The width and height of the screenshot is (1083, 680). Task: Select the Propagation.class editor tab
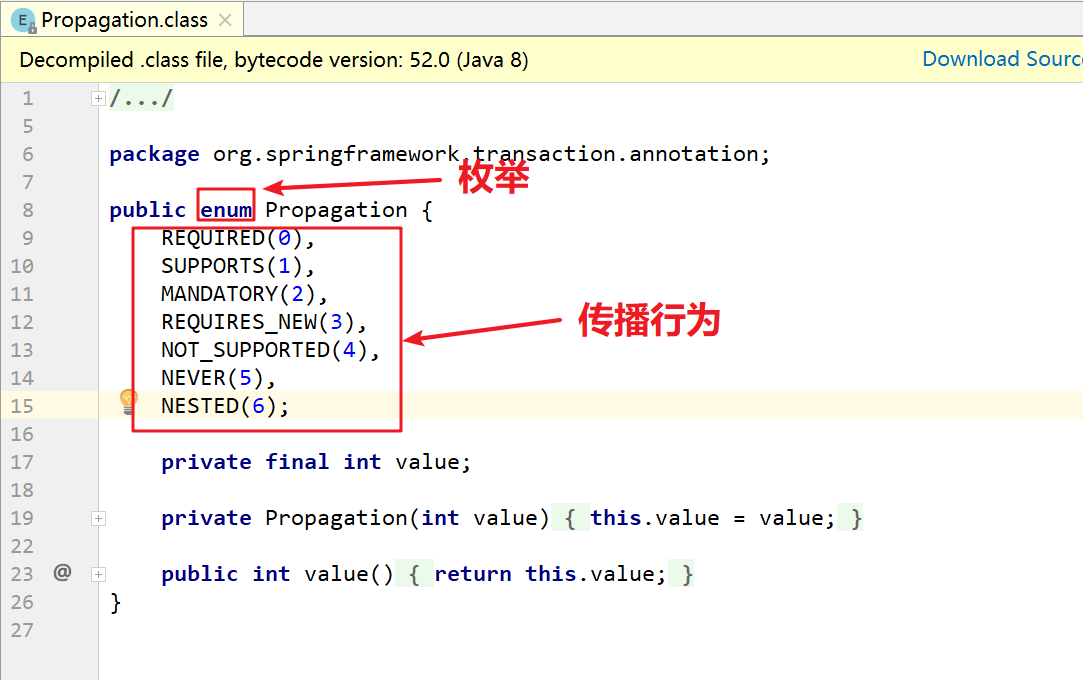(122, 19)
